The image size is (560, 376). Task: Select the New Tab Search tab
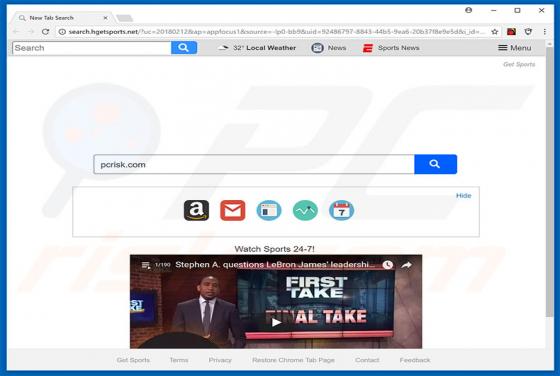tap(61, 17)
